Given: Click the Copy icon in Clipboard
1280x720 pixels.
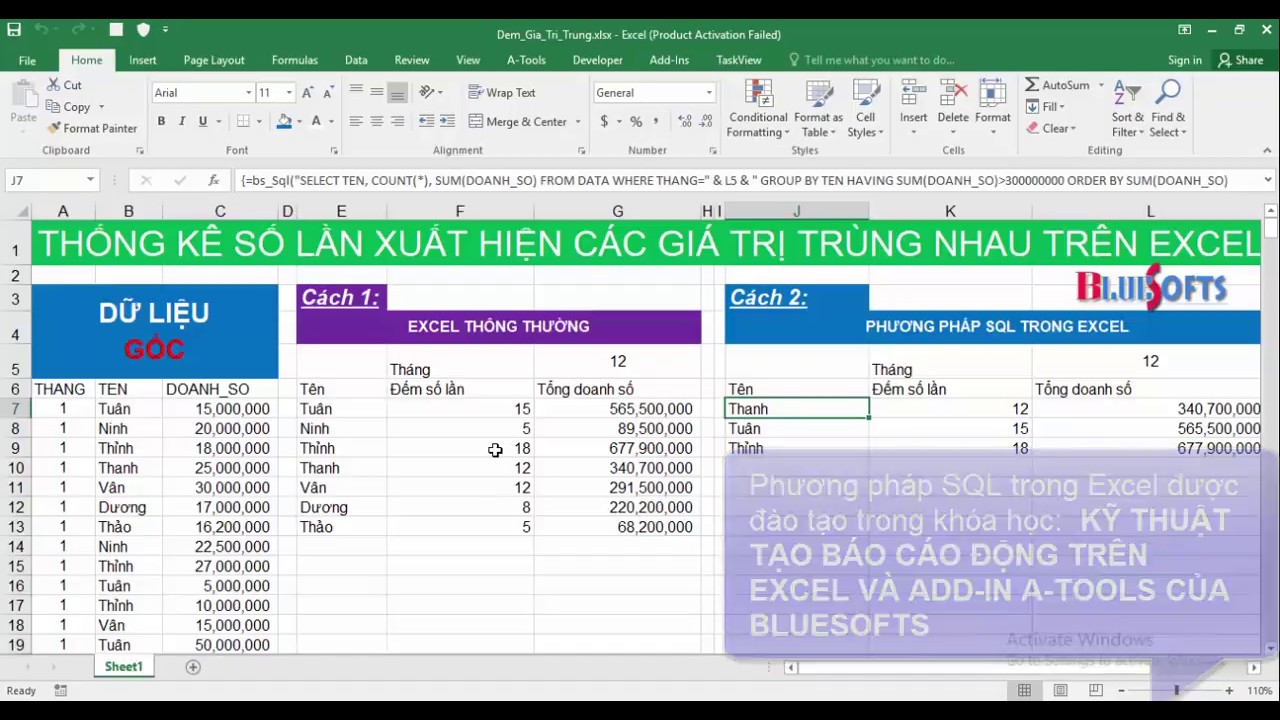Looking at the screenshot, I should (52, 107).
